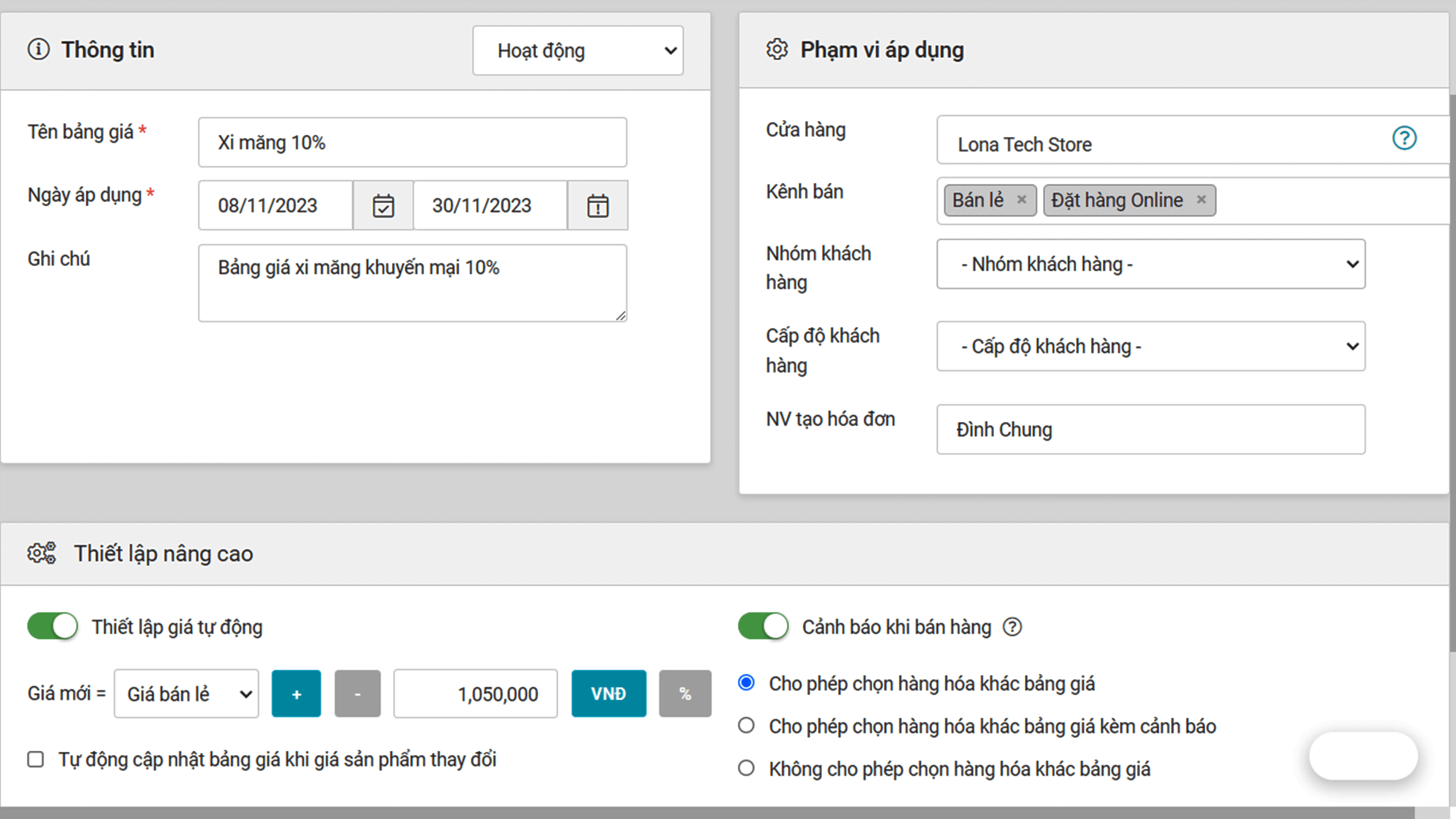Click the Phạm vi áp dụng gear icon
1456x819 pixels.
777,50
